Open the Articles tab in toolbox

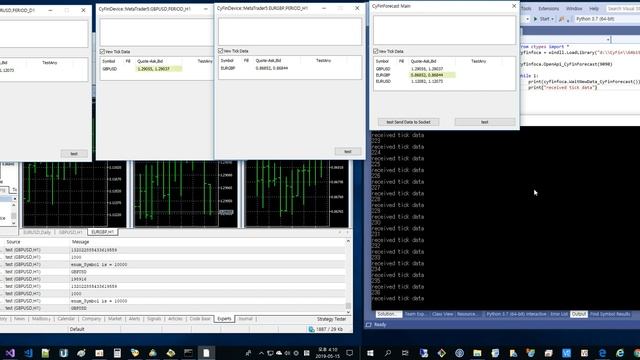coord(176,319)
